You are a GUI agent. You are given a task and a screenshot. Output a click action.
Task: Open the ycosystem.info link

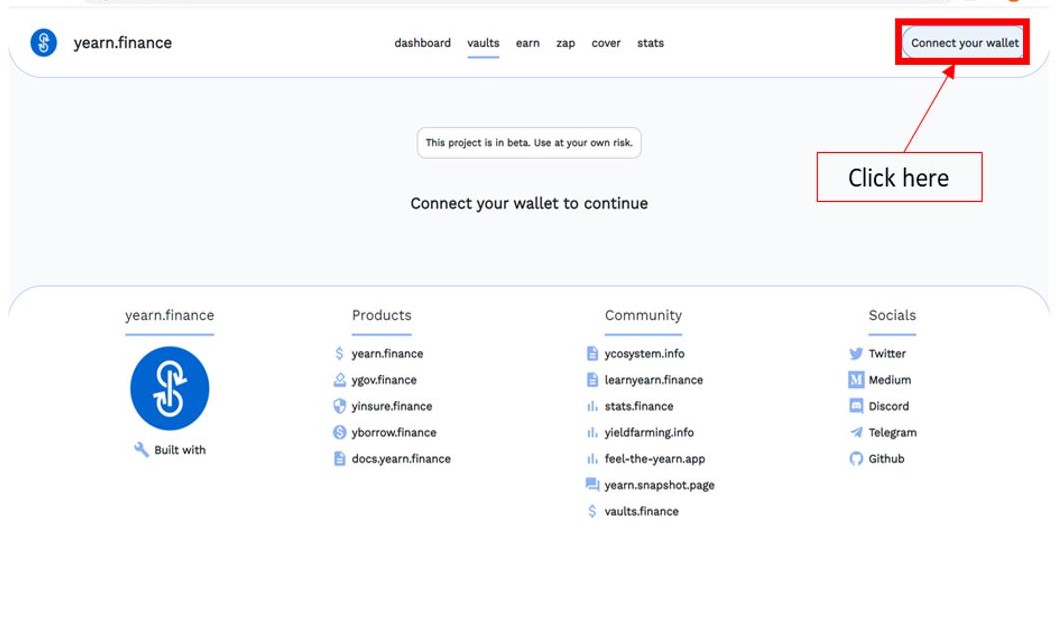click(x=644, y=353)
